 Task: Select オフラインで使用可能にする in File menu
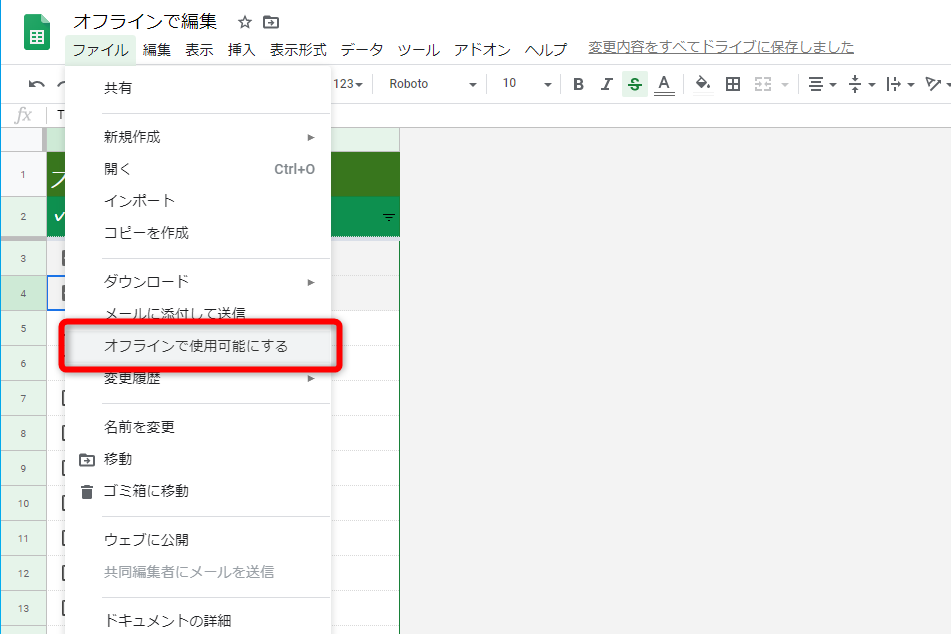[x=198, y=344]
